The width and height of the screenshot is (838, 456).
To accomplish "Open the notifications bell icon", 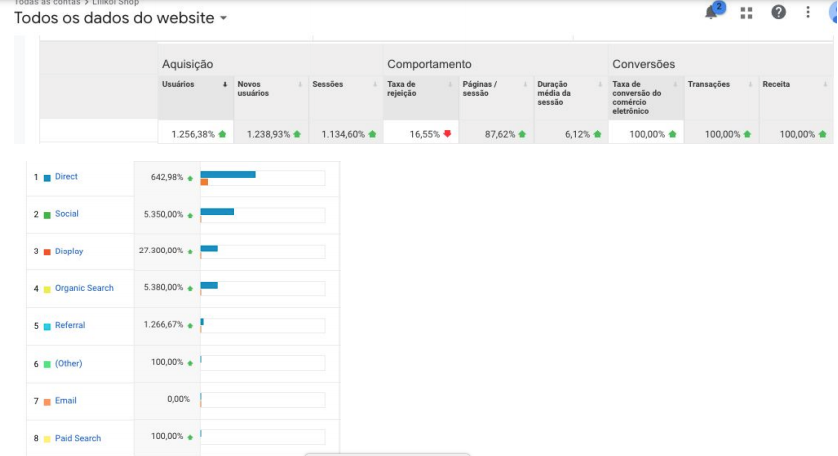I will pyautogui.click(x=712, y=12).
